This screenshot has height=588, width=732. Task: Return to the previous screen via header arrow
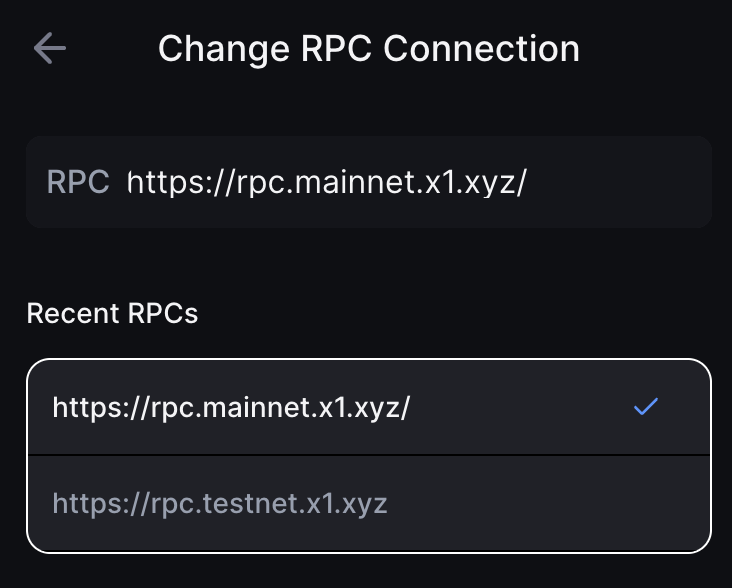(x=49, y=48)
